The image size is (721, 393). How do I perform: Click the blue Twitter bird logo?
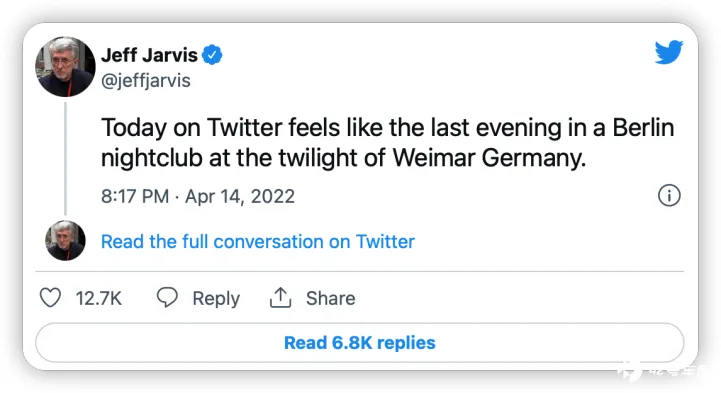(x=669, y=52)
